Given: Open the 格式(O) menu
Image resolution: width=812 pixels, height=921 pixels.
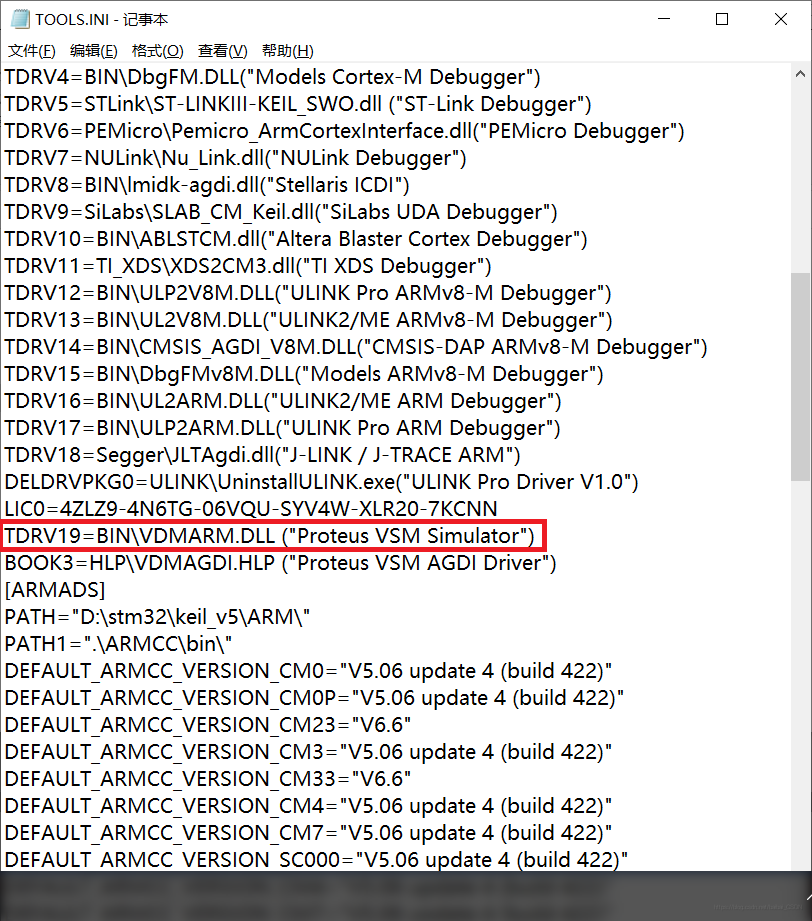Looking at the screenshot, I should tap(157, 51).
